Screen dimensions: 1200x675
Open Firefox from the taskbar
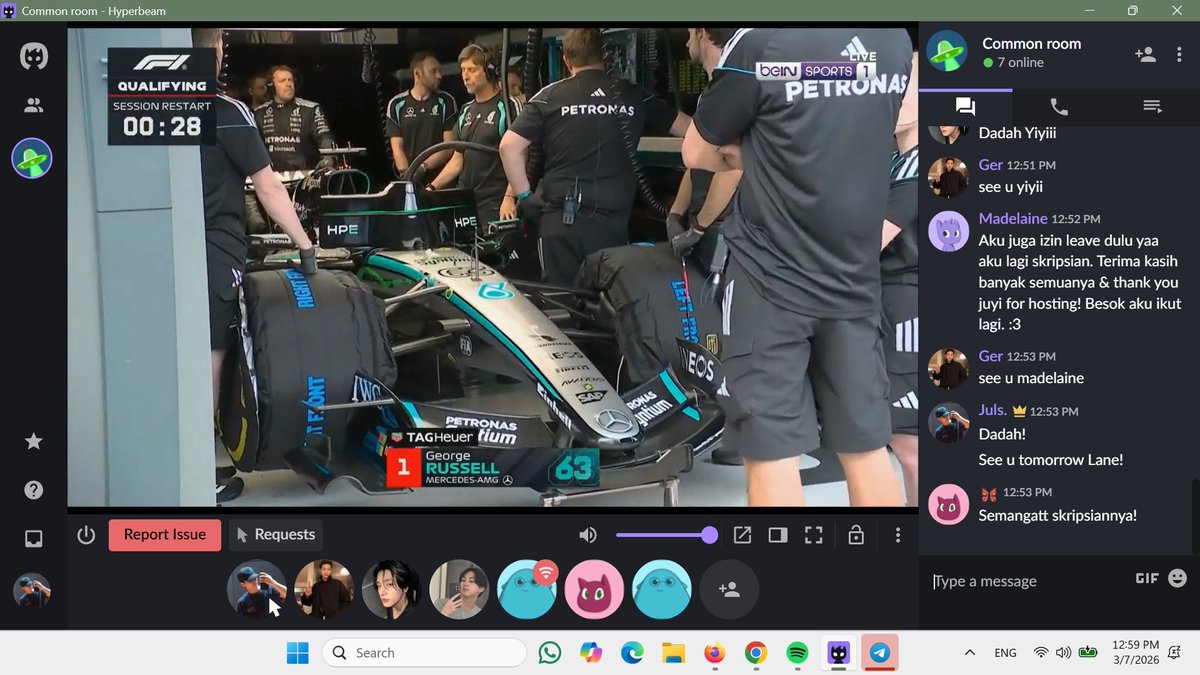click(x=714, y=653)
